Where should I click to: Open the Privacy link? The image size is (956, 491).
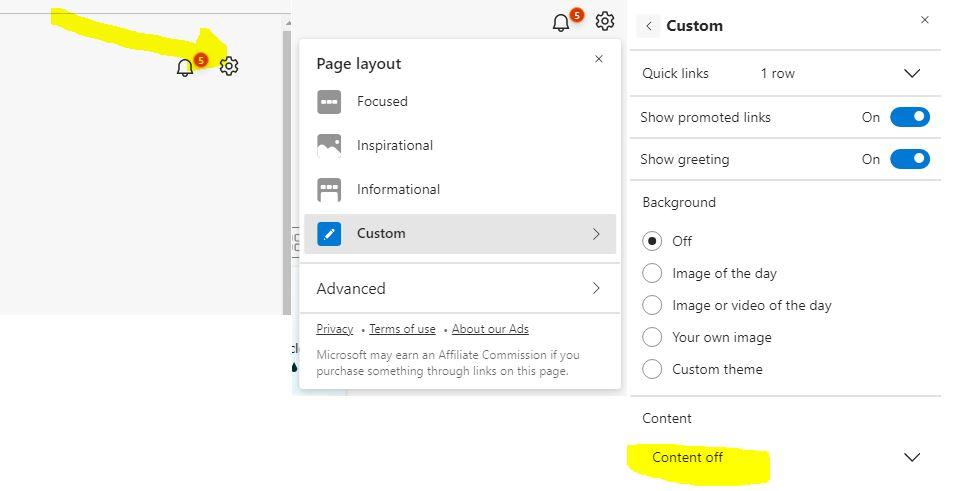pyautogui.click(x=334, y=329)
